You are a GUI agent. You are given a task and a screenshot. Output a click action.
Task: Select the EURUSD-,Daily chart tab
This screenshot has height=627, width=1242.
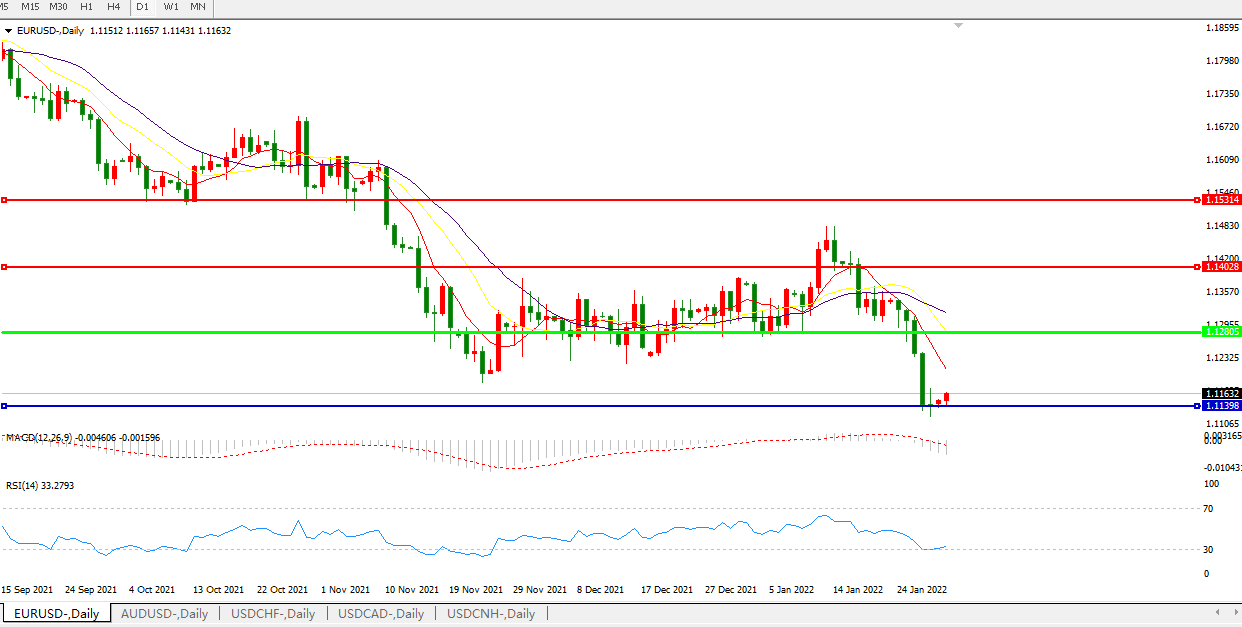[56, 613]
